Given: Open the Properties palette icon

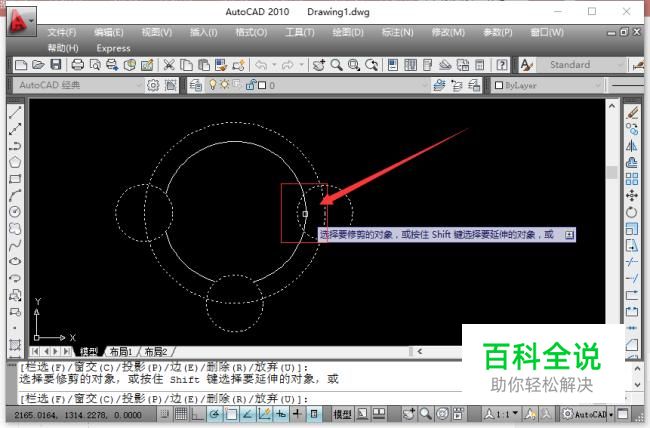Looking at the screenshot, I should pos(393,65).
